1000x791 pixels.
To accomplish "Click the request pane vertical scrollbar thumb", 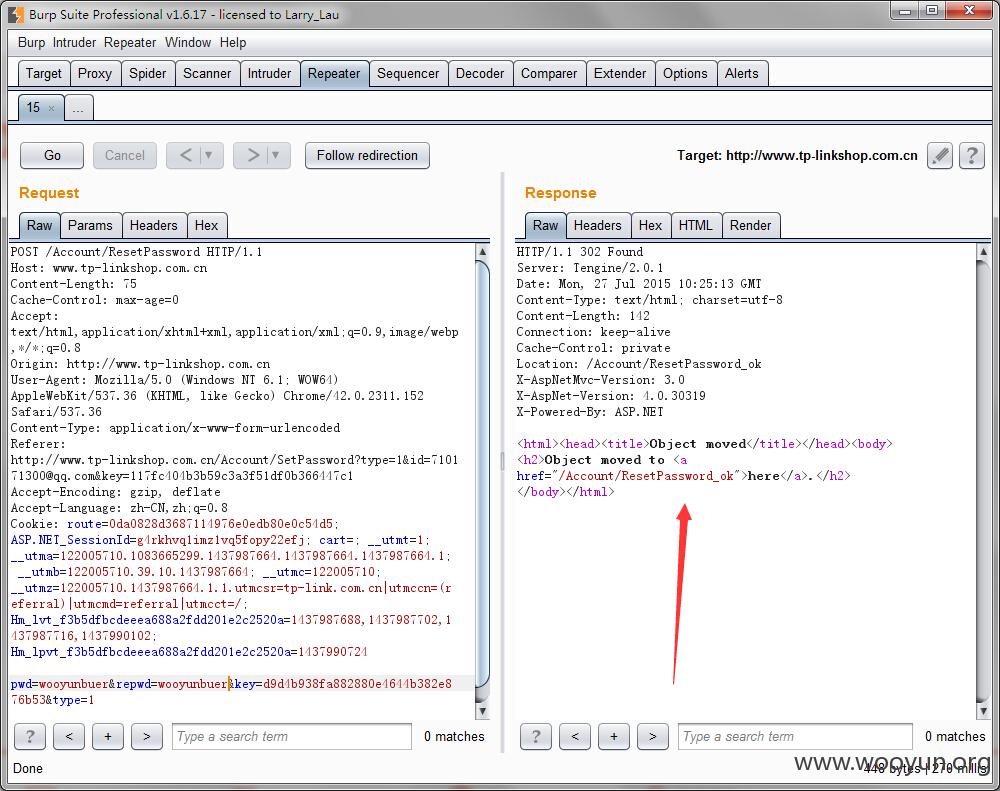I will [x=483, y=473].
